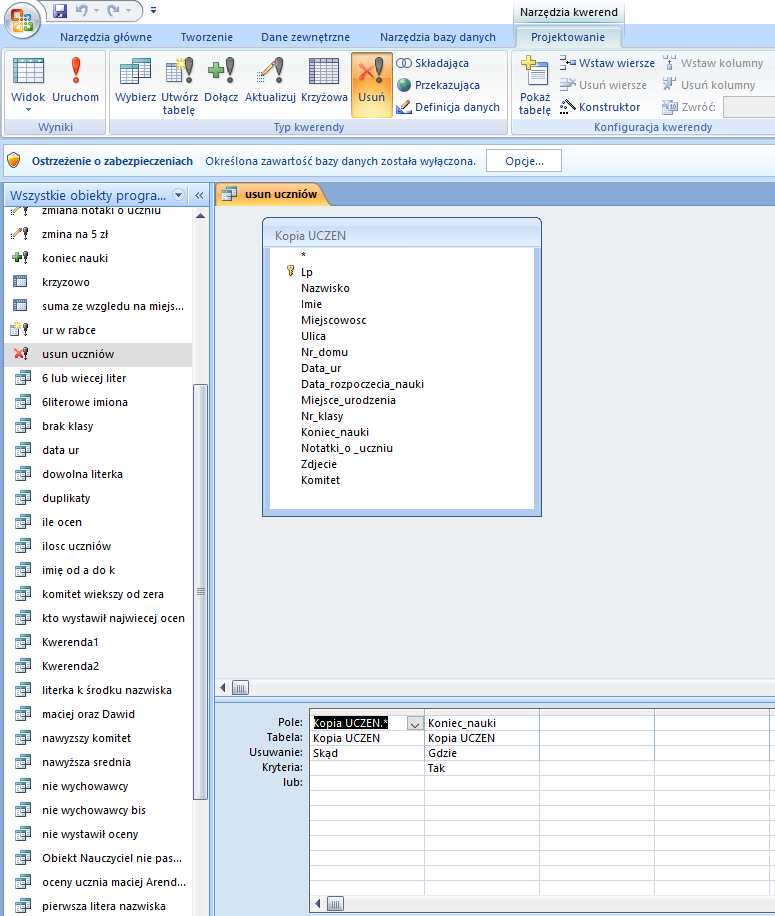Open the krzyzowo query in navigation pane
Screen dimensions: 775x916
point(66,282)
